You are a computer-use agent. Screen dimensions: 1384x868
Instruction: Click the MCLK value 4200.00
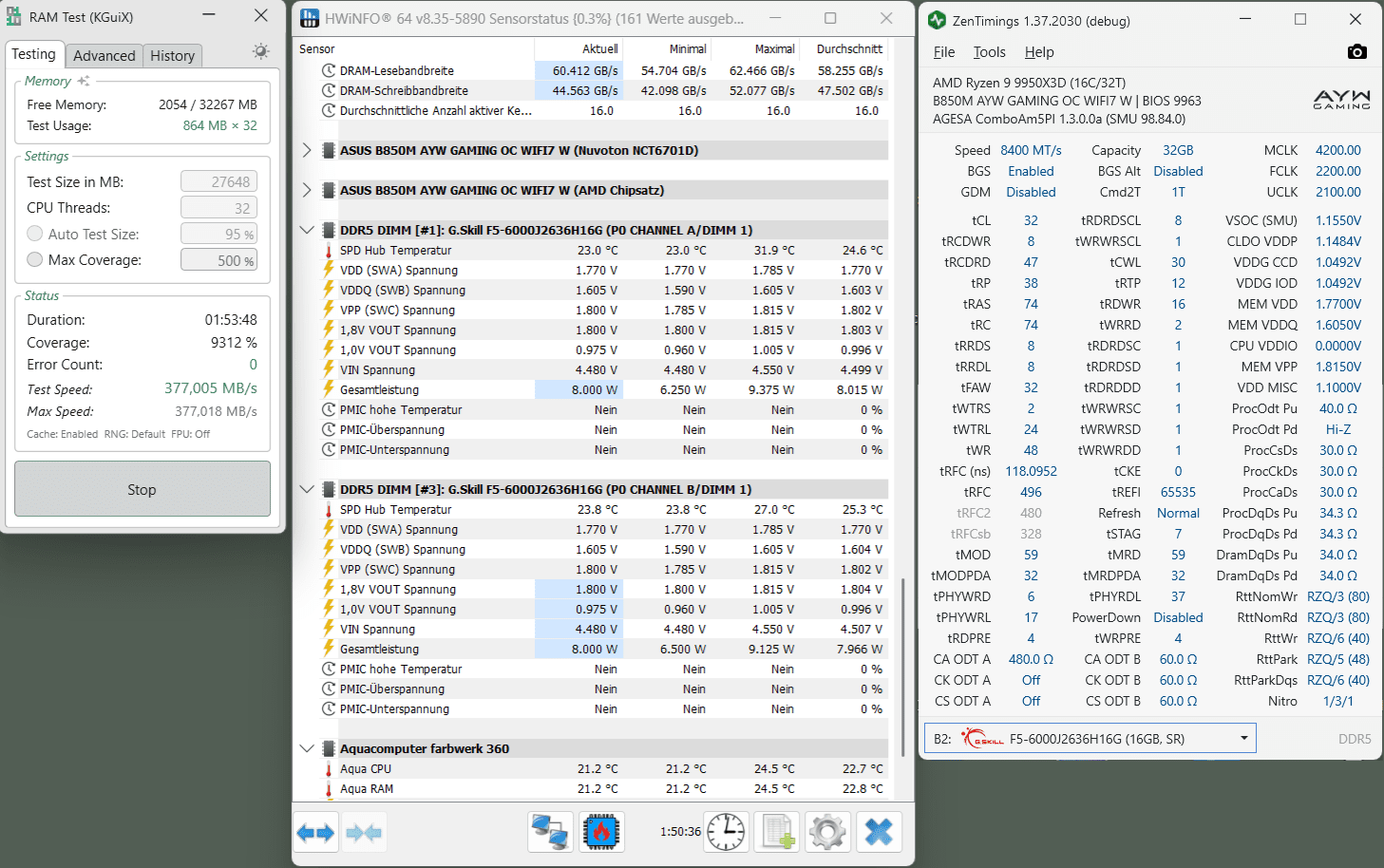coord(1337,150)
